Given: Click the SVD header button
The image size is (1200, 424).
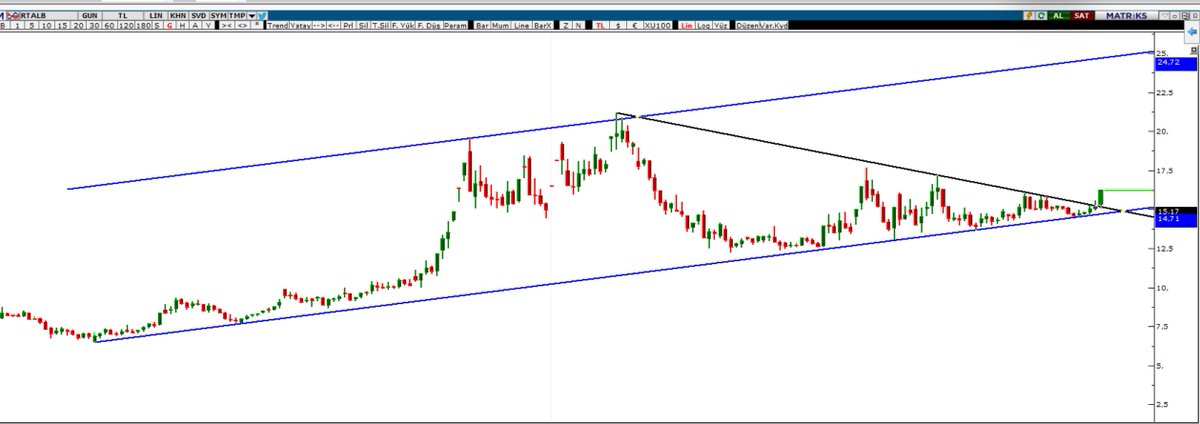Looking at the screenshot, I should point(199,16).
